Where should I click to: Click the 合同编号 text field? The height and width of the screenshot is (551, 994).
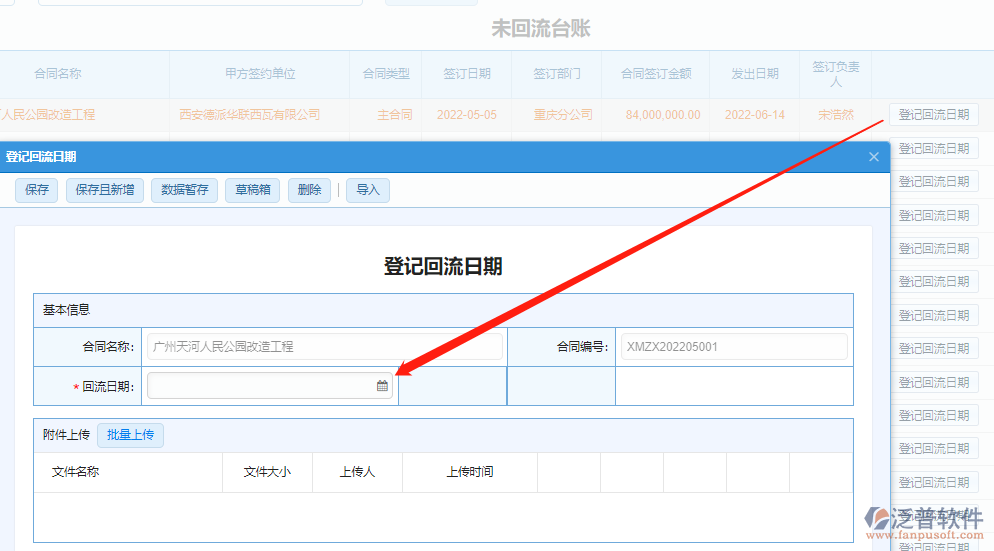(733, 347)
